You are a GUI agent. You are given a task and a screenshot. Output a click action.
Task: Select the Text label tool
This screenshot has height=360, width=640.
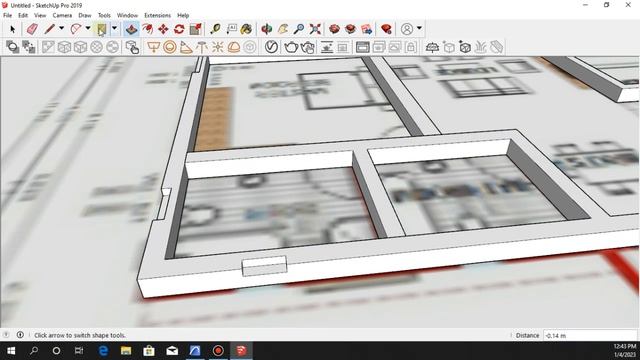[x=231, y=29]
